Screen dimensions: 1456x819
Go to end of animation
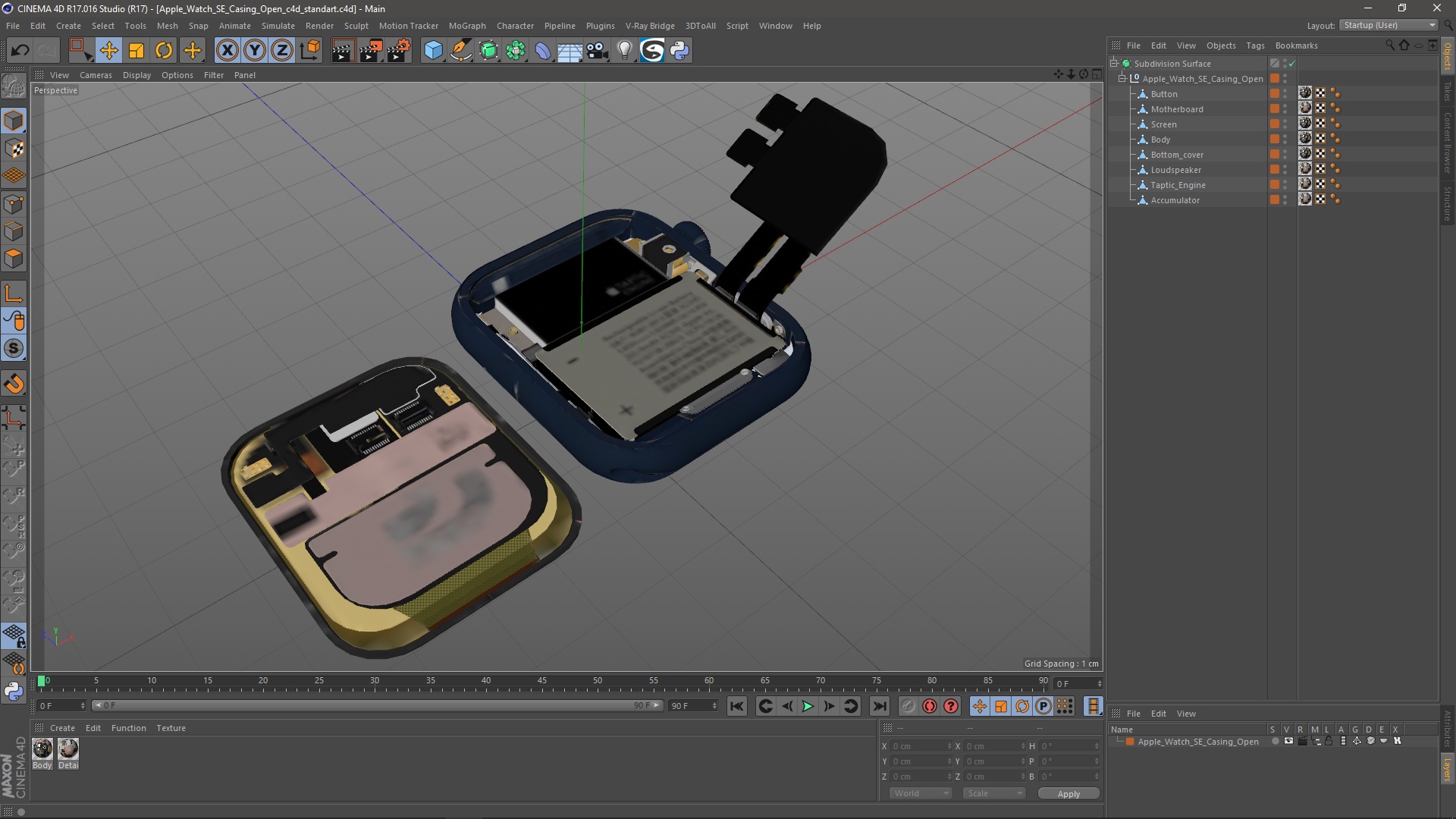point(879,707)
